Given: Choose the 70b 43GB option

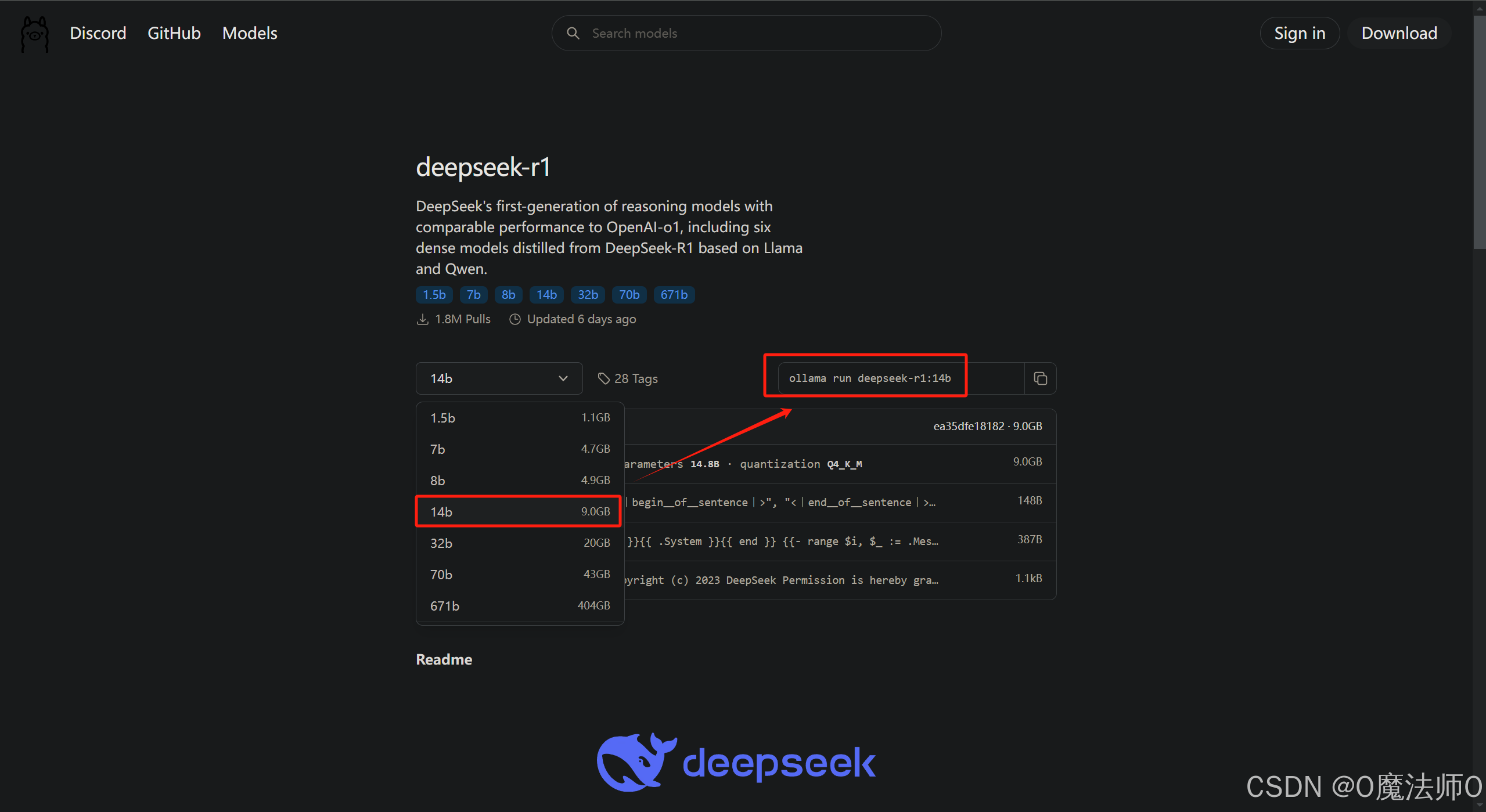Looking at the screenshot, I should pyautogui.click(x=519, y=575).
